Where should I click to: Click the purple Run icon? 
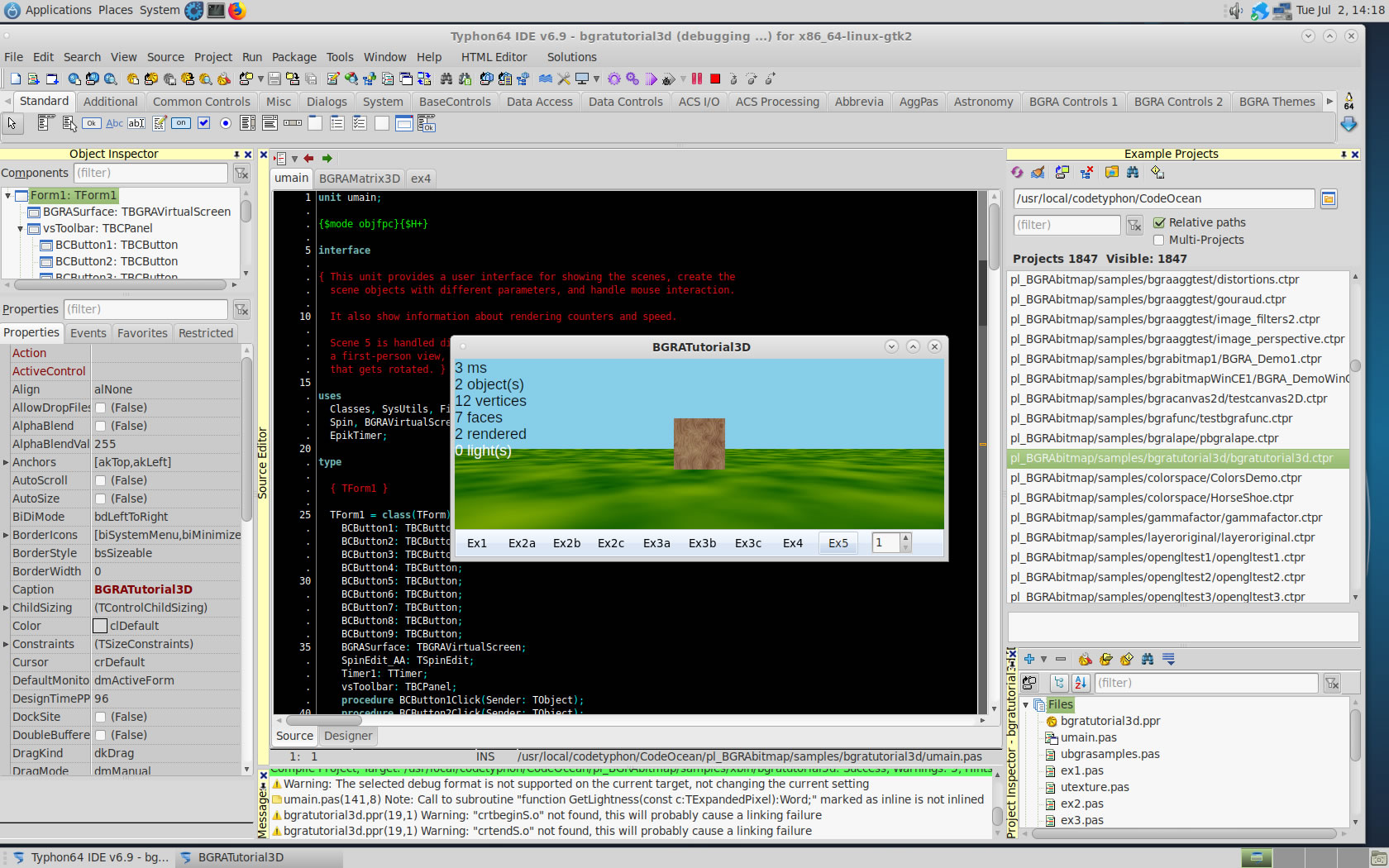(651, 79)
